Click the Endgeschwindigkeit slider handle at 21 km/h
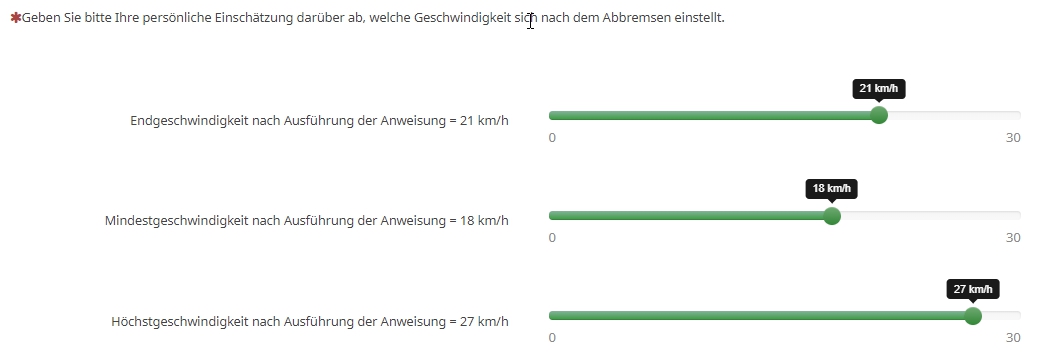The image size is (1045, 360). pos(879,115)
